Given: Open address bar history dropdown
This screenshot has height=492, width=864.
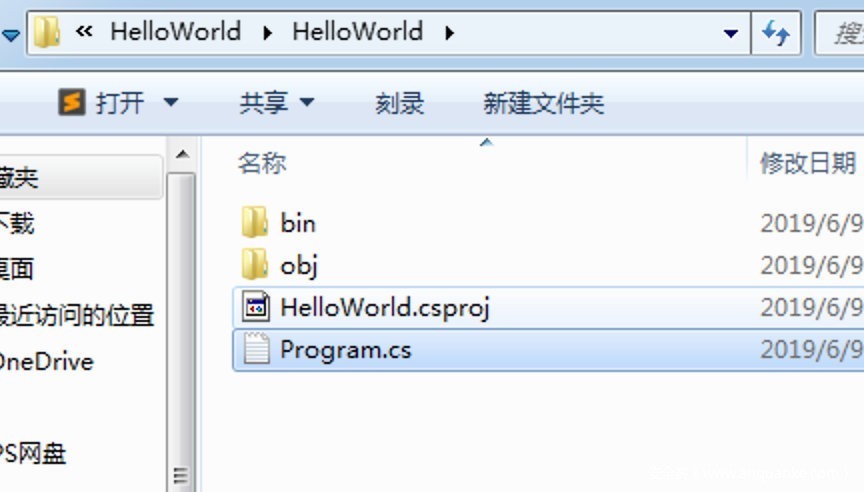Looking at the screenshot, I should (x=730, y=33).
